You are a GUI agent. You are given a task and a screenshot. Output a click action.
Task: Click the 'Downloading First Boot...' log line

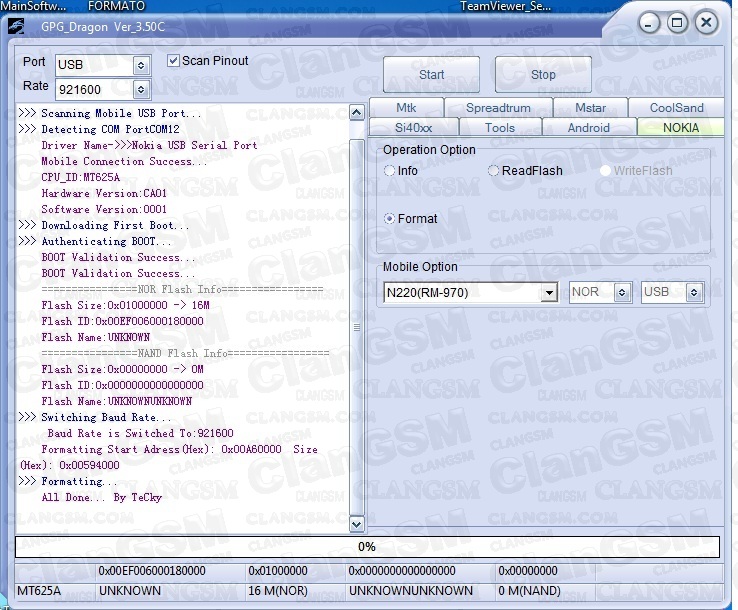[104, 225]
